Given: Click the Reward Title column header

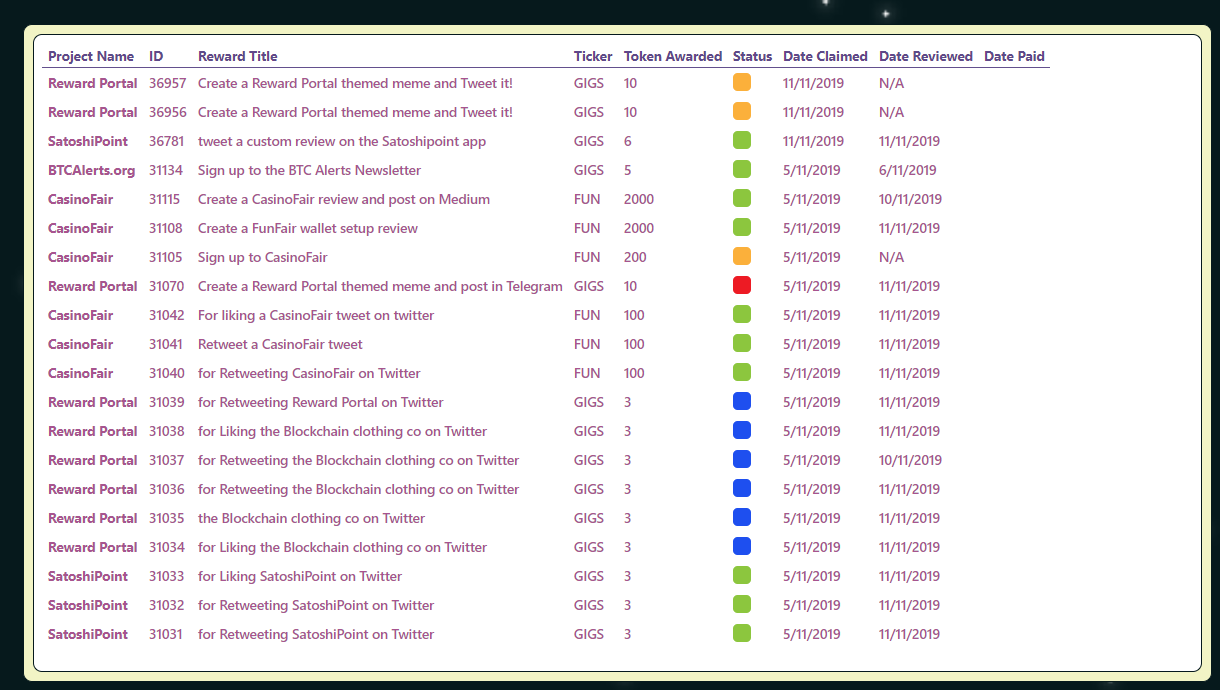Looking at the screenshot, I should (238, 56).
